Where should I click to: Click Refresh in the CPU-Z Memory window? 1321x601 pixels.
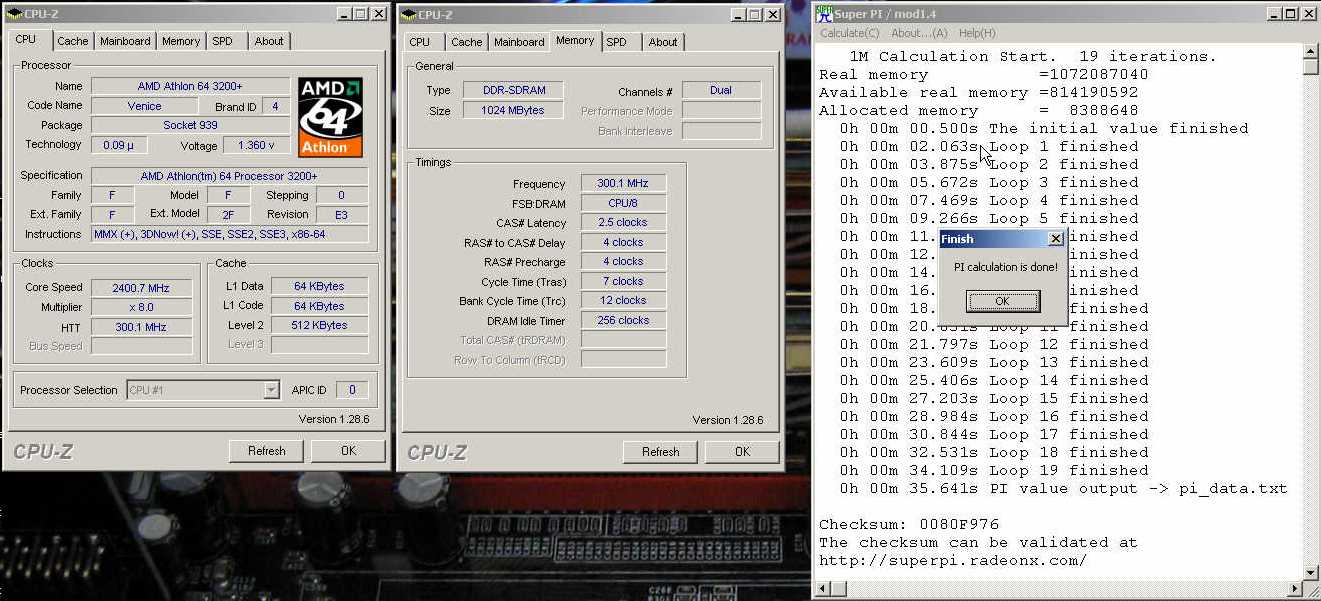[x=661, y=452]
